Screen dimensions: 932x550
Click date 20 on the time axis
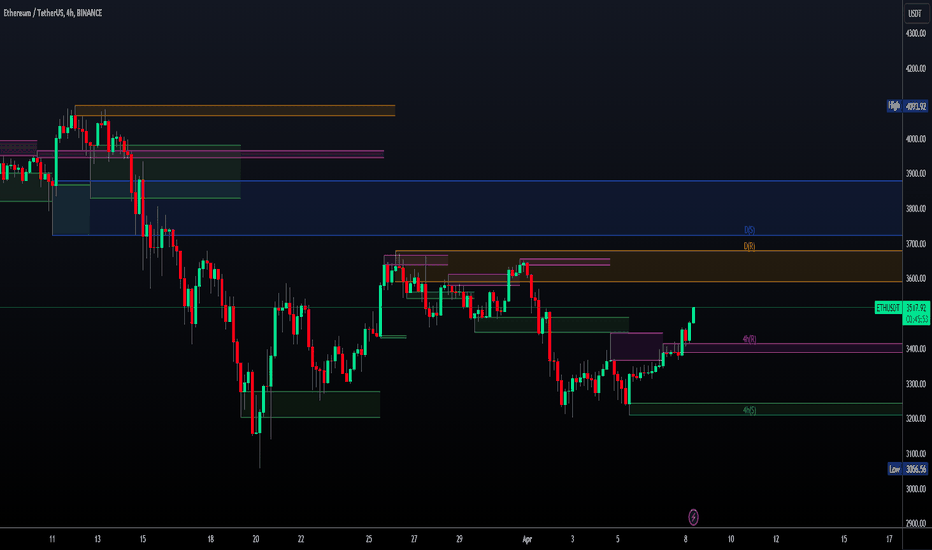[x=256, y=539]
